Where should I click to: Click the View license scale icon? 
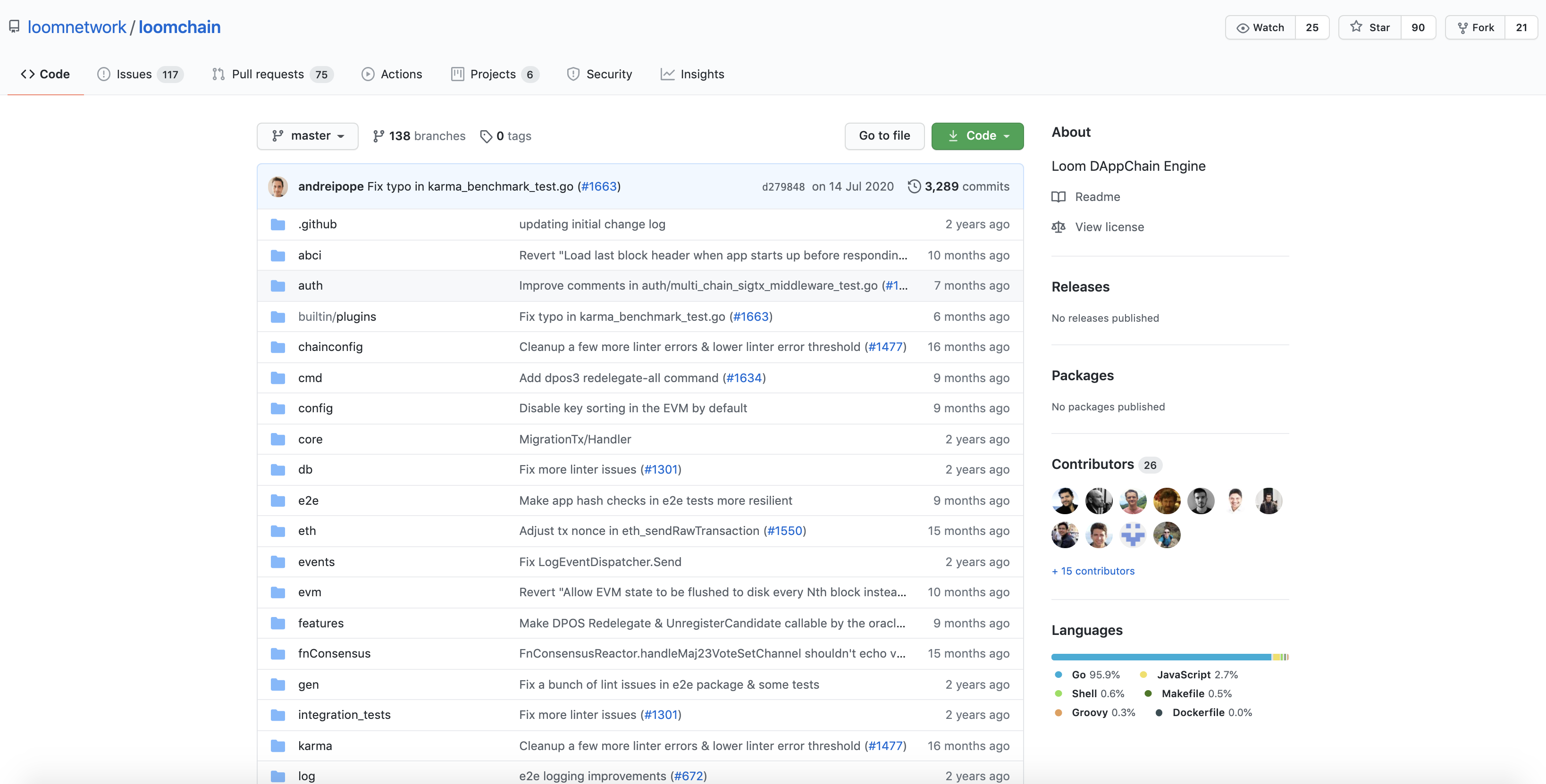click(x=1059, y=227)
